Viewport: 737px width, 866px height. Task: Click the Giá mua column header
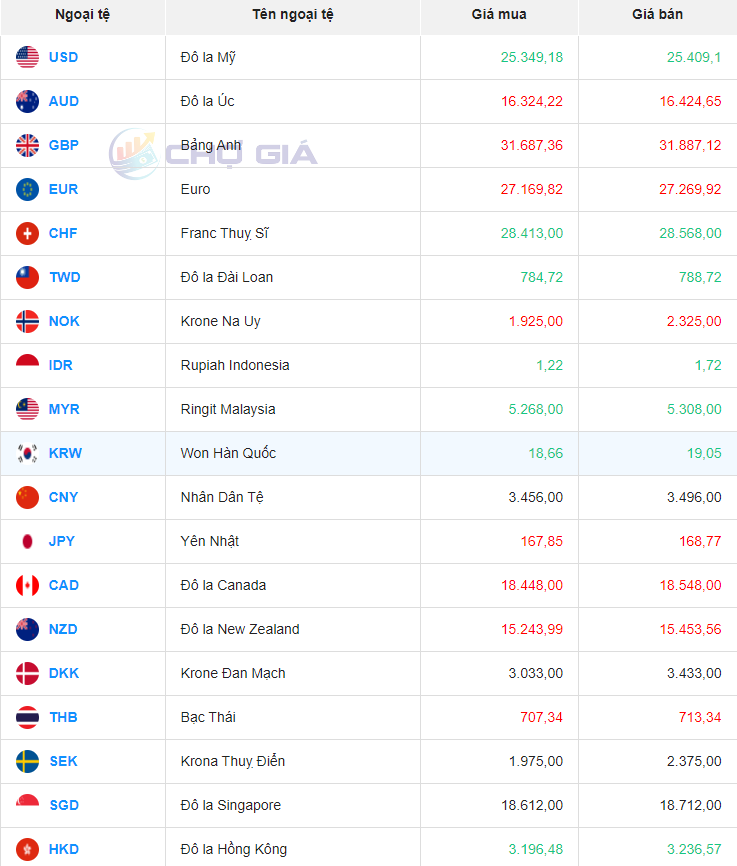click(499, 15)
